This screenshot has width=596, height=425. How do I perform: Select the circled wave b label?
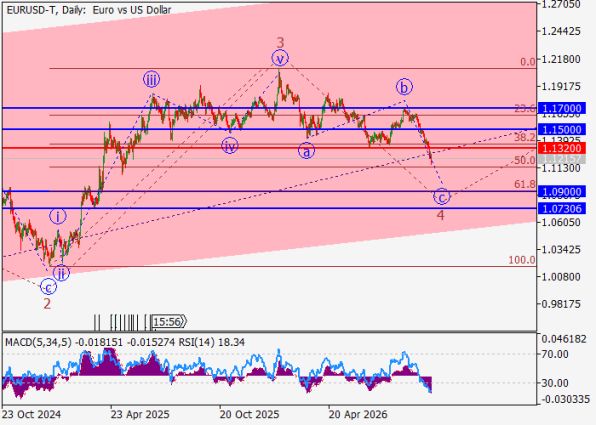(404, 87)
